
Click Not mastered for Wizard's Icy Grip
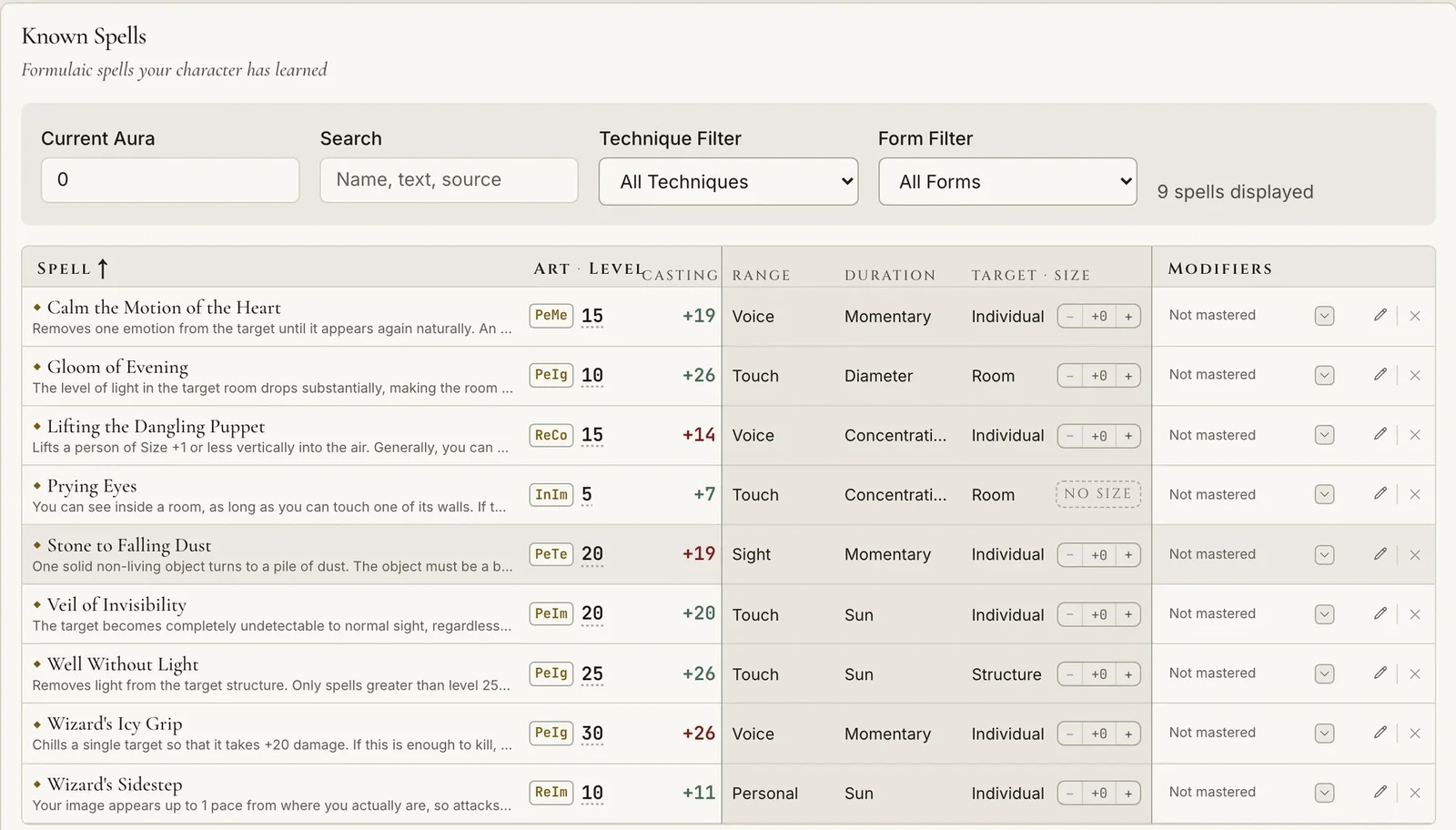tap(1212, 733)
